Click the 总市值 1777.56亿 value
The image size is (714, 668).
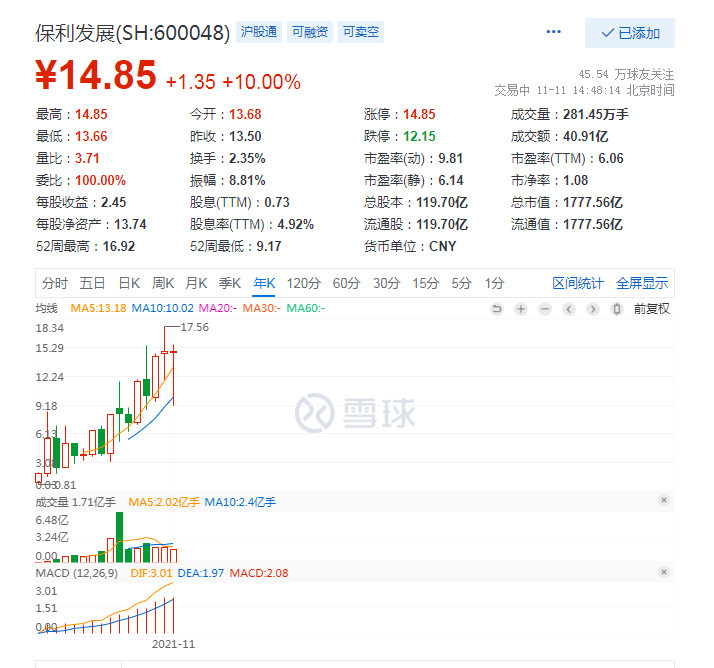click(x=592, y=202)
